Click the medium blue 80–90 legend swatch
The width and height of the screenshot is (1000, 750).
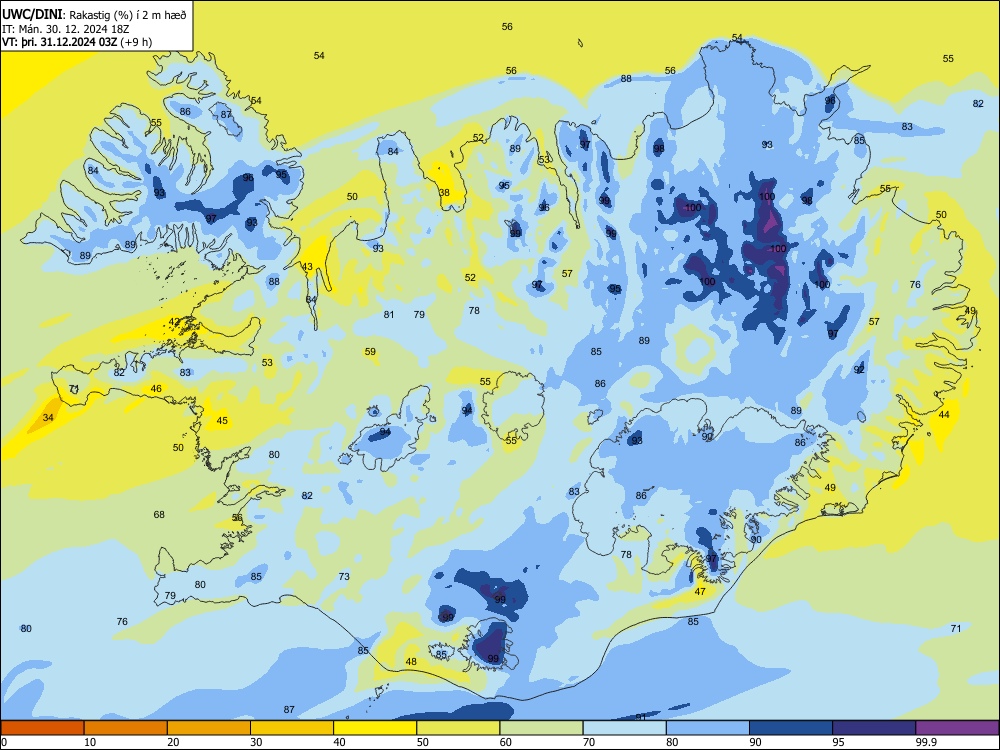pos(708,728)
